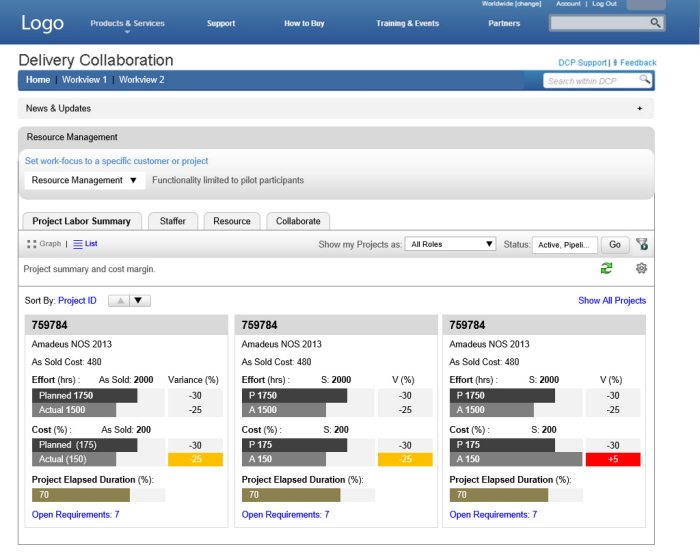Select the Resource tab

tap(232, 221)
